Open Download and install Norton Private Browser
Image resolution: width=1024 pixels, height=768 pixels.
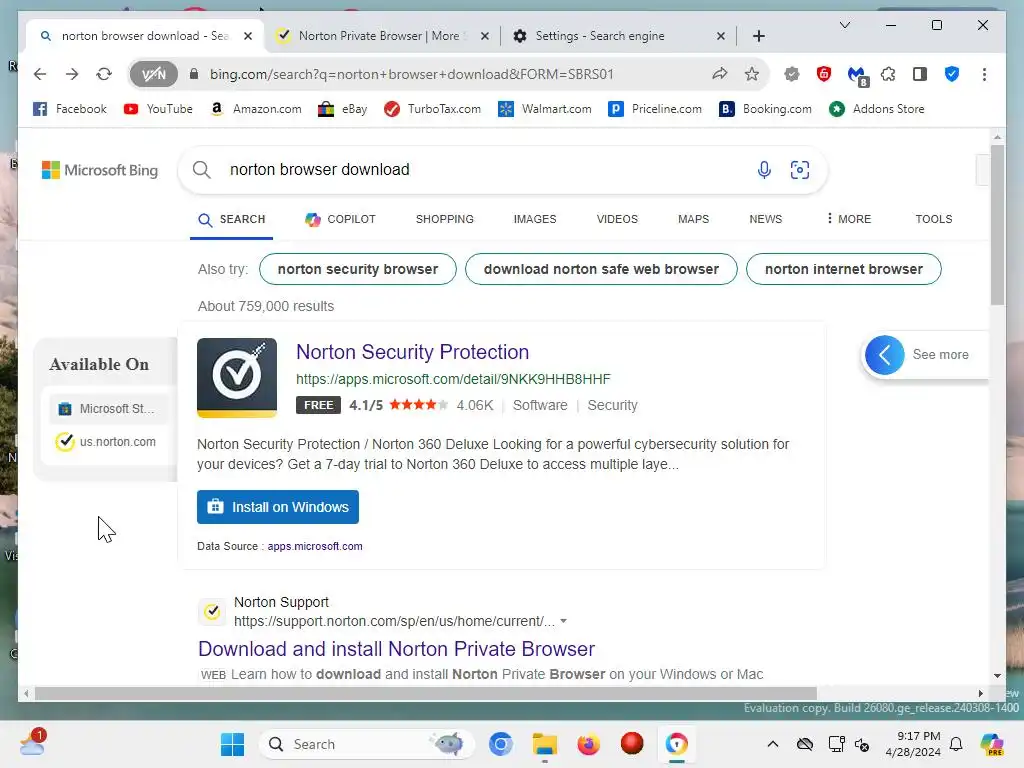click(396, 649)
